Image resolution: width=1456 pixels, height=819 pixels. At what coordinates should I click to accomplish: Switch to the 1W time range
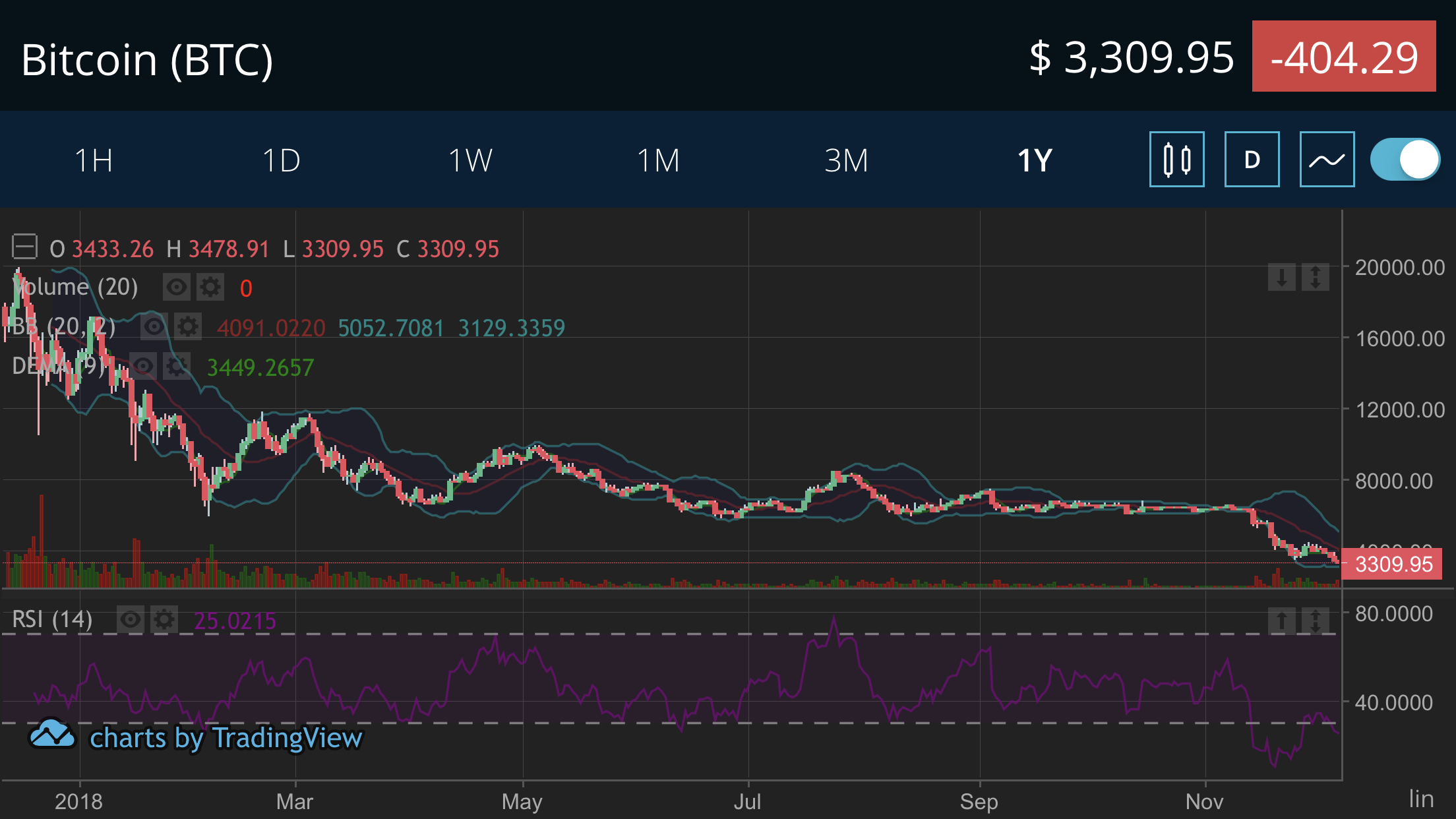coord(470,160)
